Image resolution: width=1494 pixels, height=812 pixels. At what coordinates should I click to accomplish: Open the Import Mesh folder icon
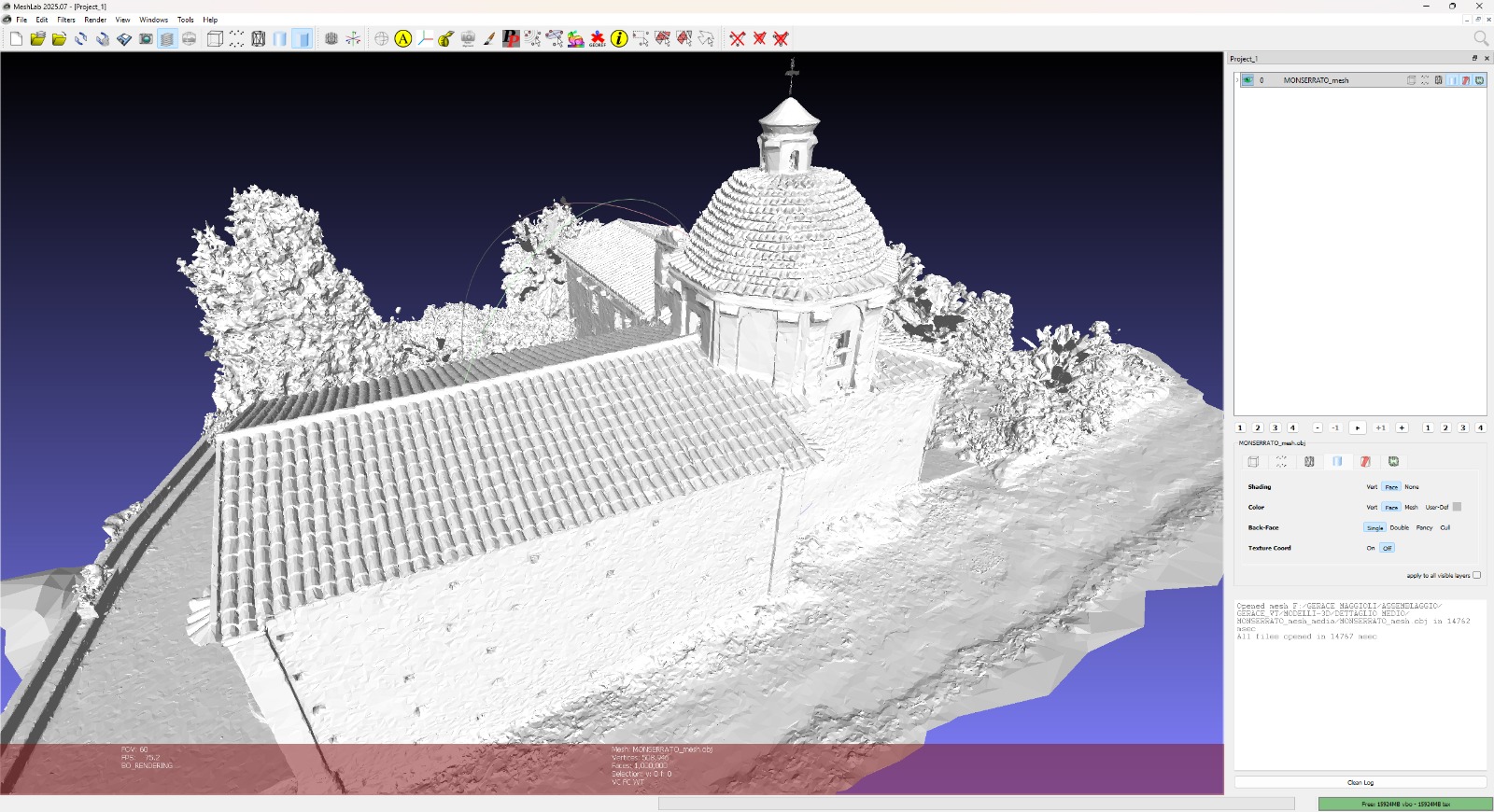point(59,39)
